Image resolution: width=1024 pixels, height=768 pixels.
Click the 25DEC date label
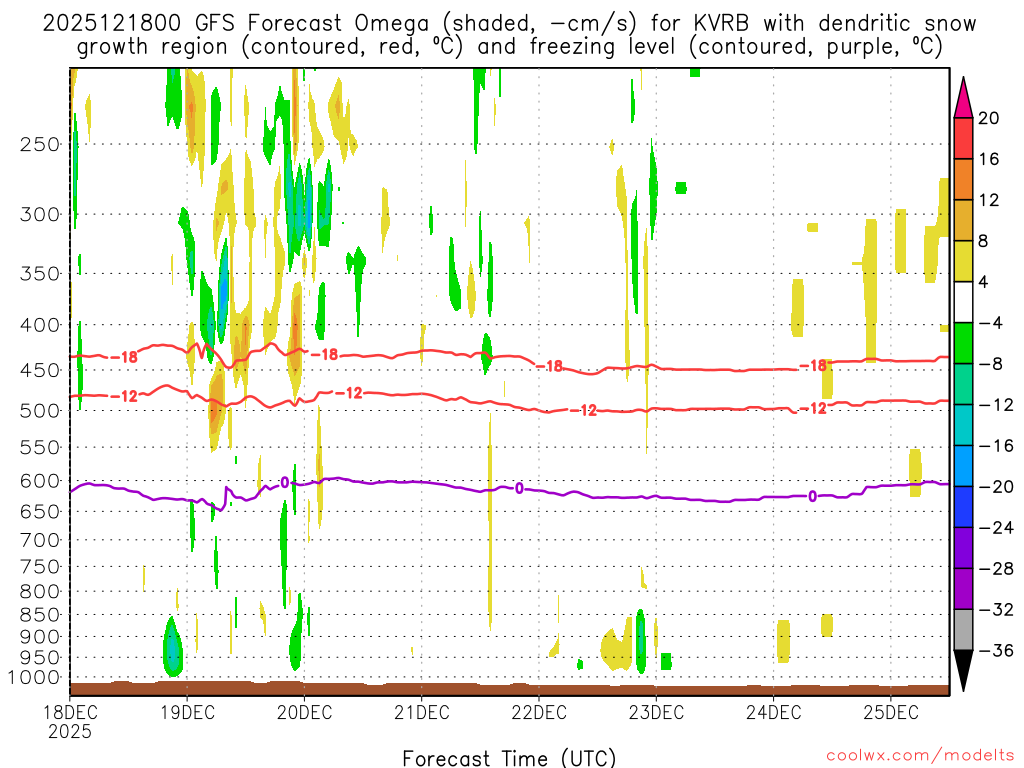[891, 712]
